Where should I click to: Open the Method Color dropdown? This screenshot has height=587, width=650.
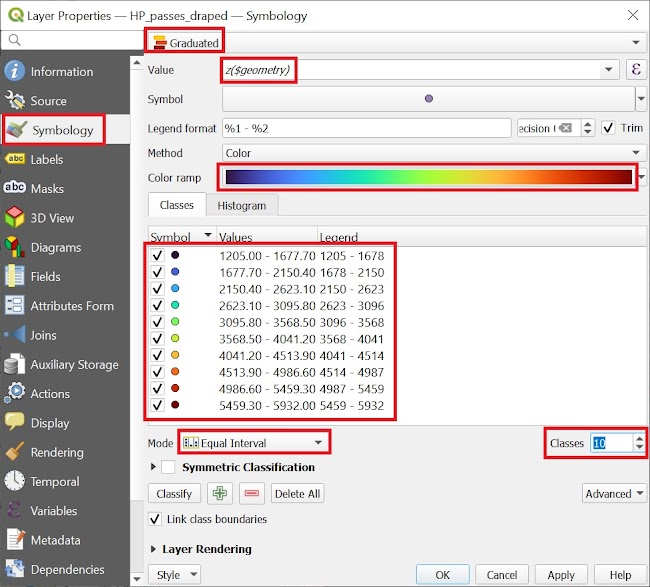(434, 153)
